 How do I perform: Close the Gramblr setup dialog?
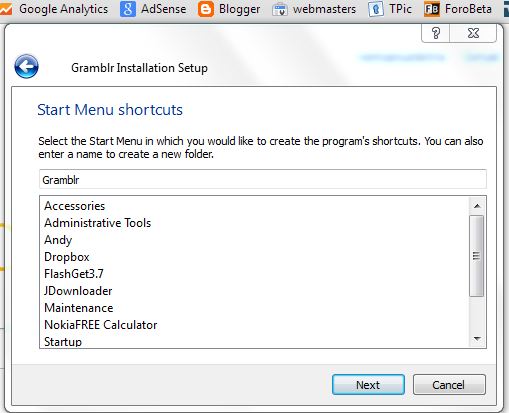click(473, 33)
